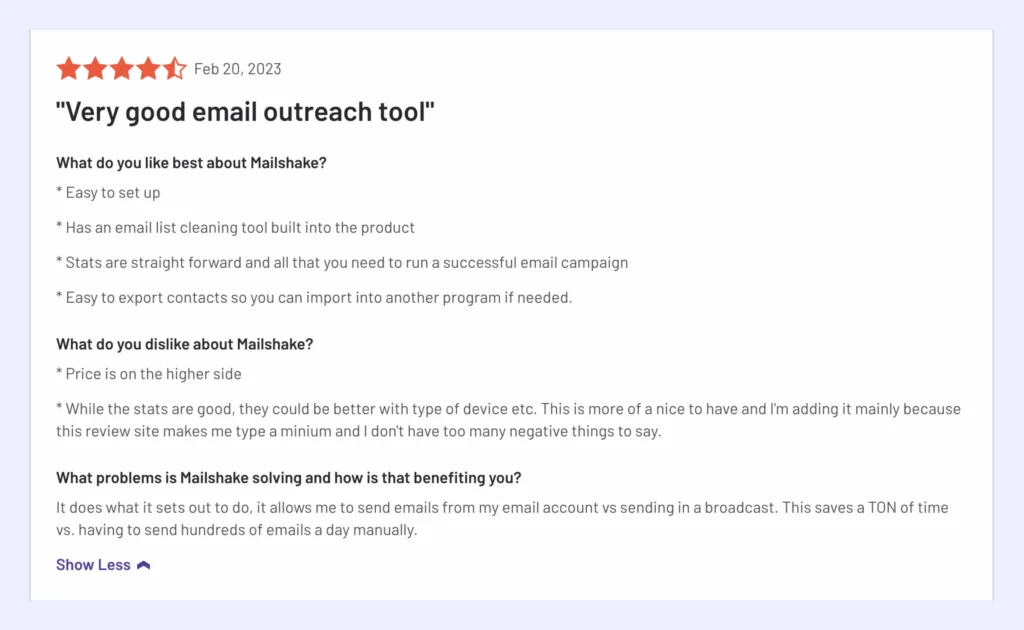The image size is (1024, 630).
Task: Click the upward arrow to hide review details
Action: 143,564
